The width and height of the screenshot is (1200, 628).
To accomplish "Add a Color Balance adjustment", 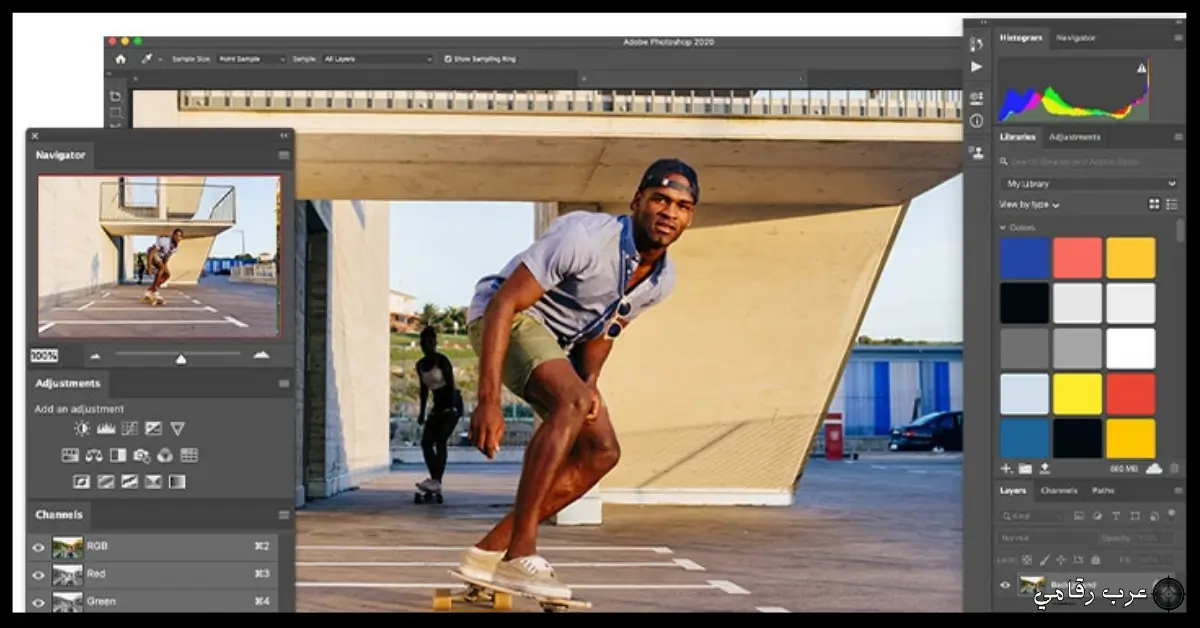I will pos(94,455).
